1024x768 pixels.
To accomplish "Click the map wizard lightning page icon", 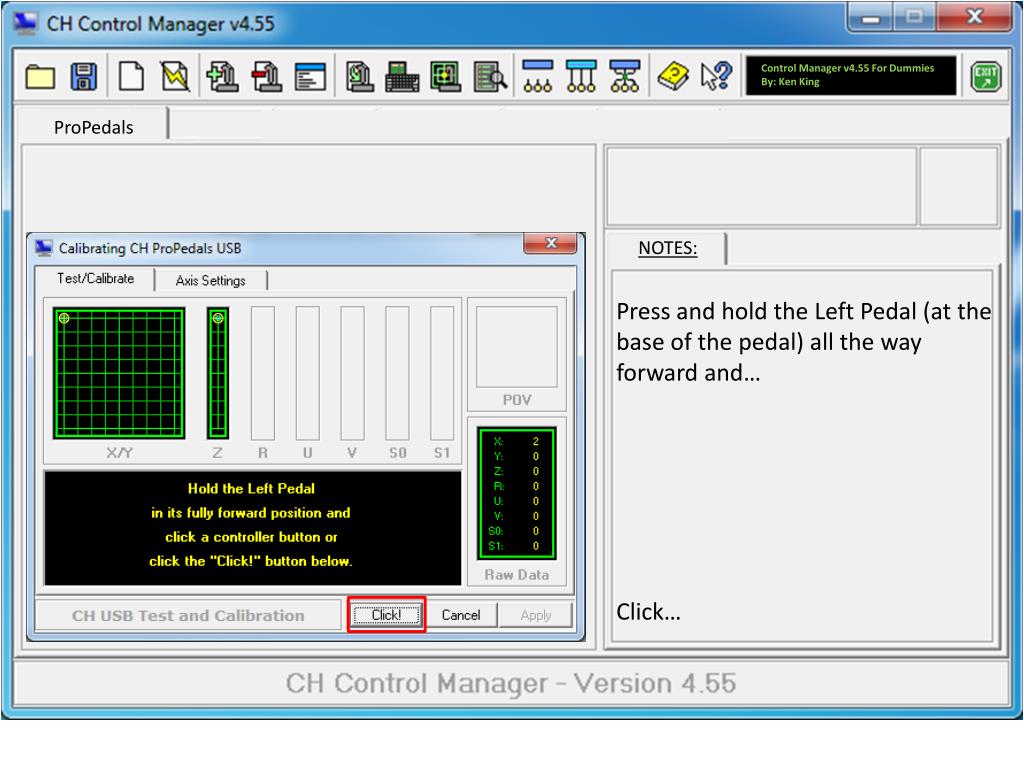I will pyautogui.click(x=175, y=76).
